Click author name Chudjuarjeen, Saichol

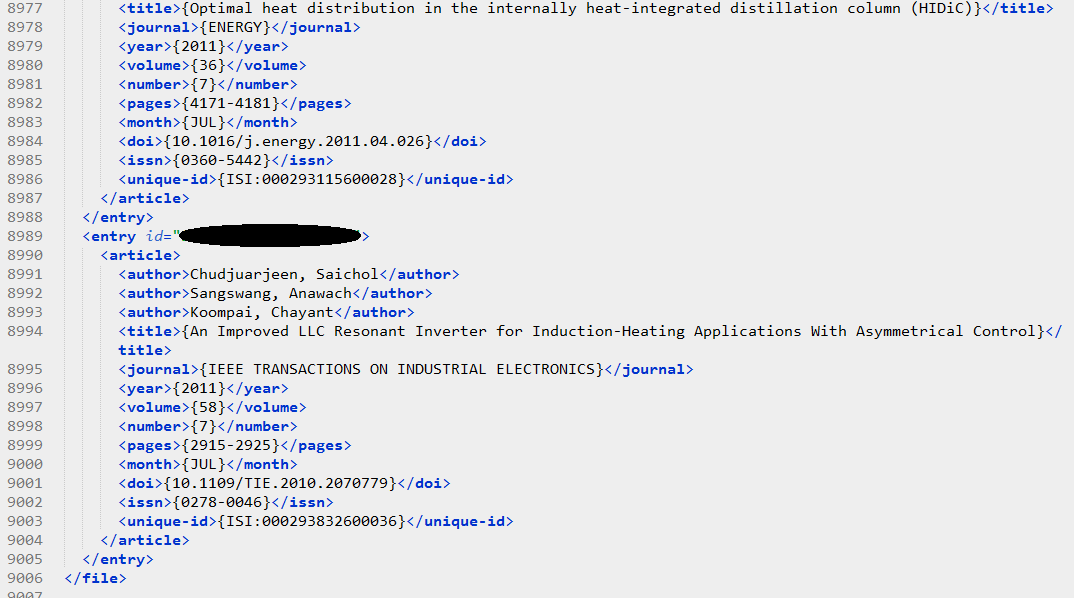click(284, 275)
